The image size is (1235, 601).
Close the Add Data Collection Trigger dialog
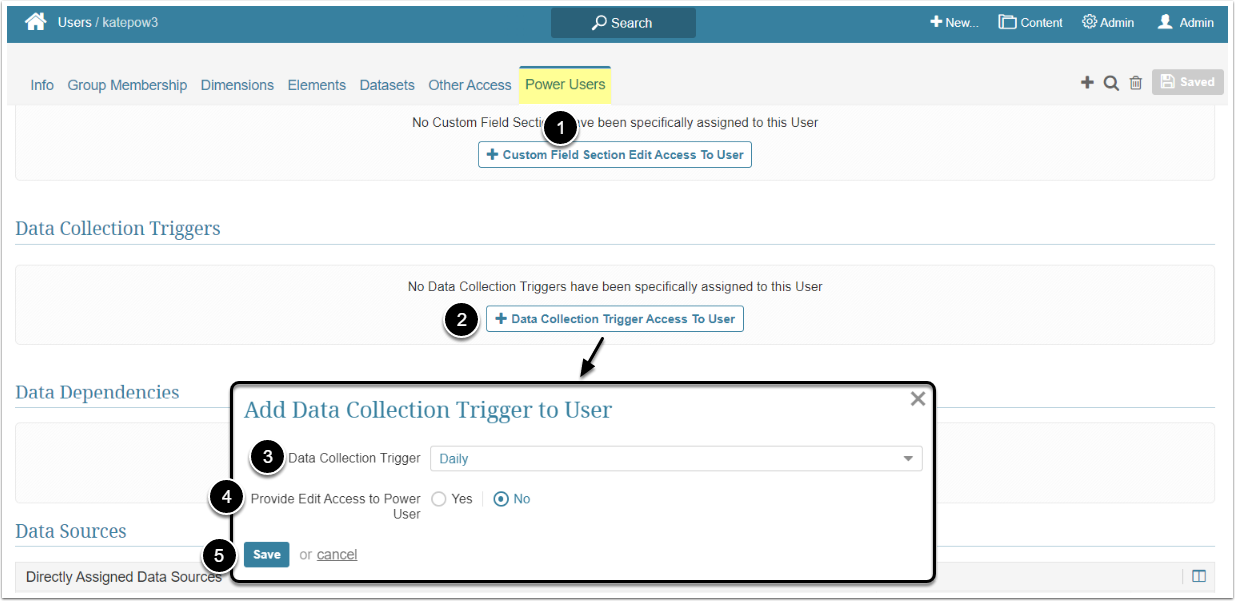[x=918, y=399]
